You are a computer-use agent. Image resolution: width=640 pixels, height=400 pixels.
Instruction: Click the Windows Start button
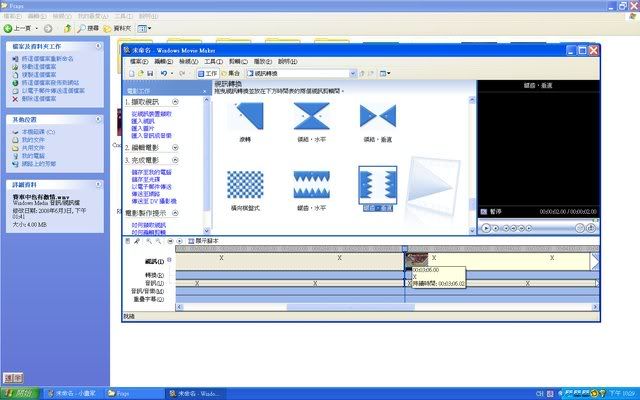18,393
